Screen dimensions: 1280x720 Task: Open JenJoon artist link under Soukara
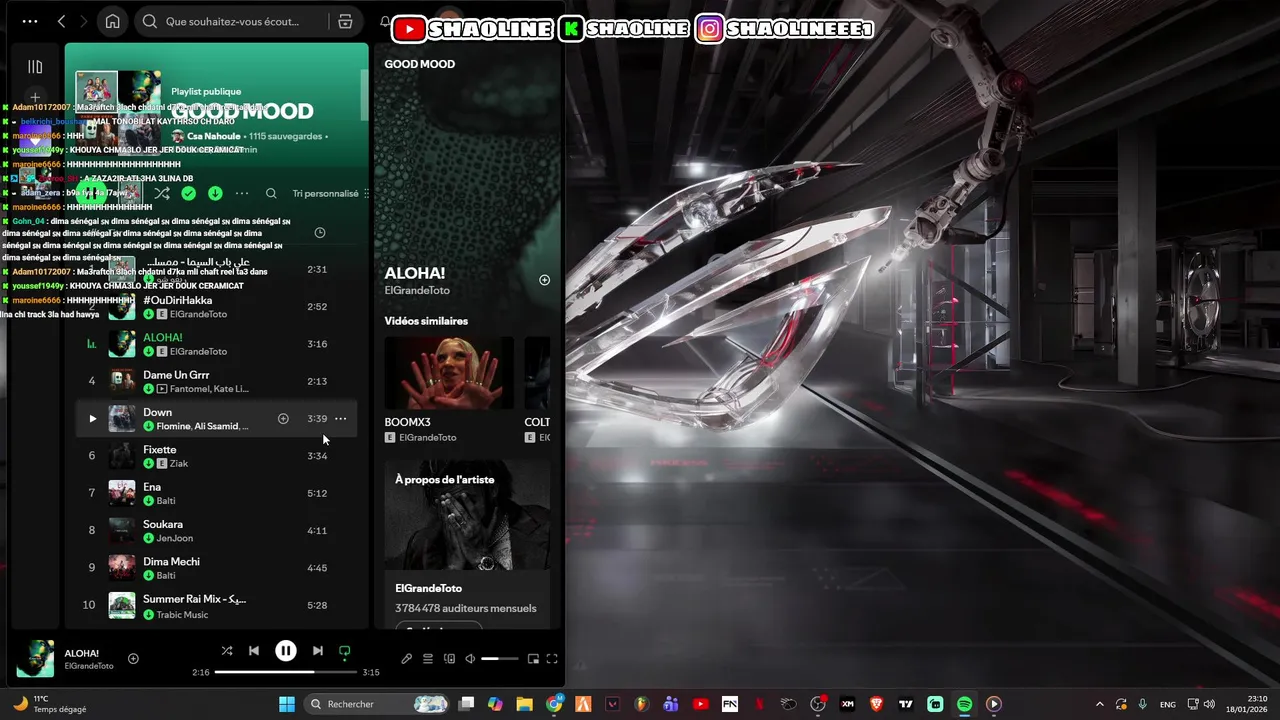click(175, 538)
